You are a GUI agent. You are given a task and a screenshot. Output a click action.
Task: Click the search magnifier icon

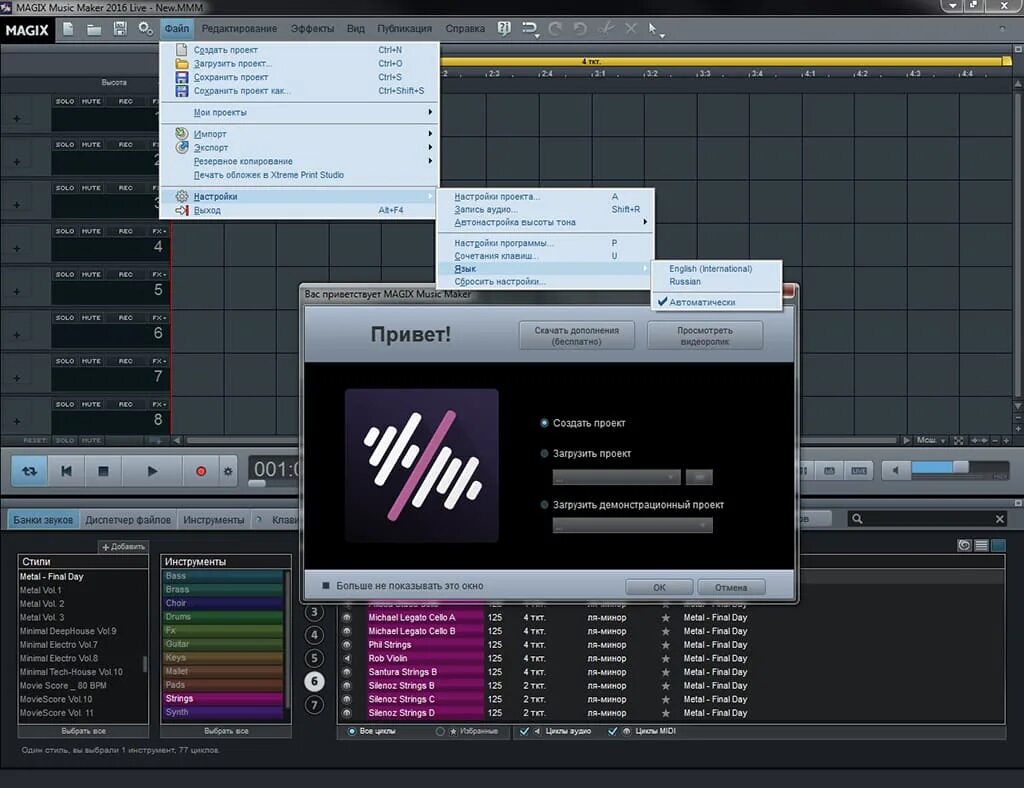pyautogui.click(x=857, y=519)
